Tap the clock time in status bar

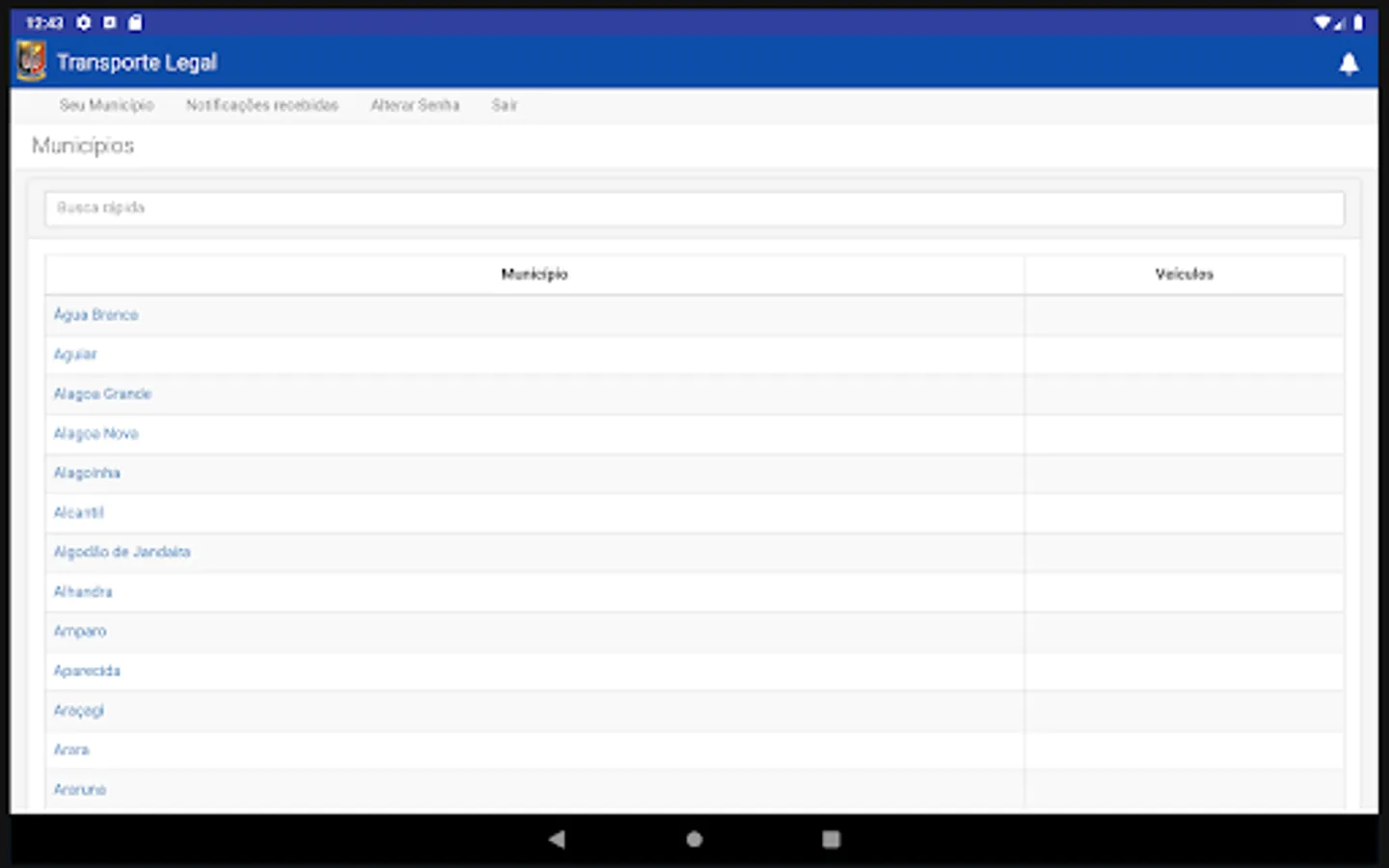pyautogui.click(x=44, y=22)
